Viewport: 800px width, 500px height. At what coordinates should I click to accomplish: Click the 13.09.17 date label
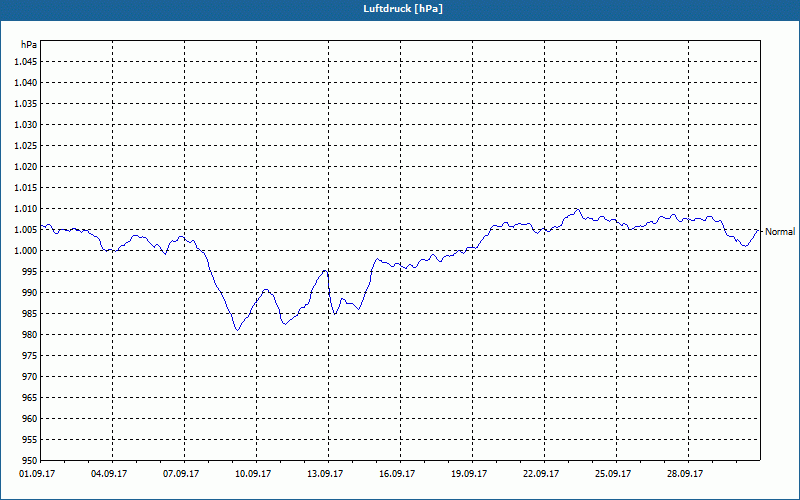pyautogui.click(x=325, y=474)
